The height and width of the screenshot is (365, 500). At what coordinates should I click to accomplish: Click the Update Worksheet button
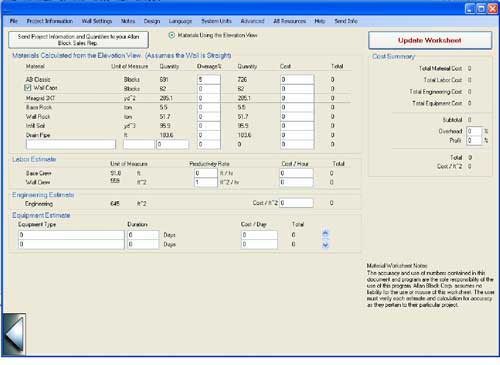(430, 40)
